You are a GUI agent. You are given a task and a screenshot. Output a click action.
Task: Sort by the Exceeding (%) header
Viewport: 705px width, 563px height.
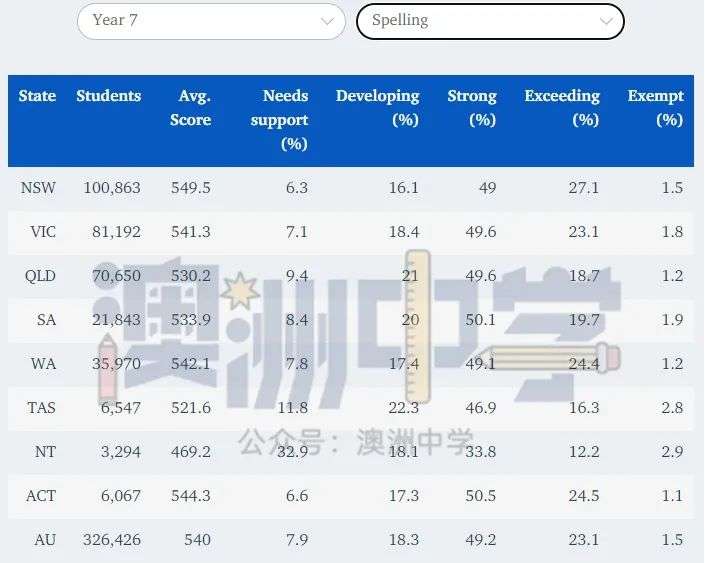[x=562, y=108]
